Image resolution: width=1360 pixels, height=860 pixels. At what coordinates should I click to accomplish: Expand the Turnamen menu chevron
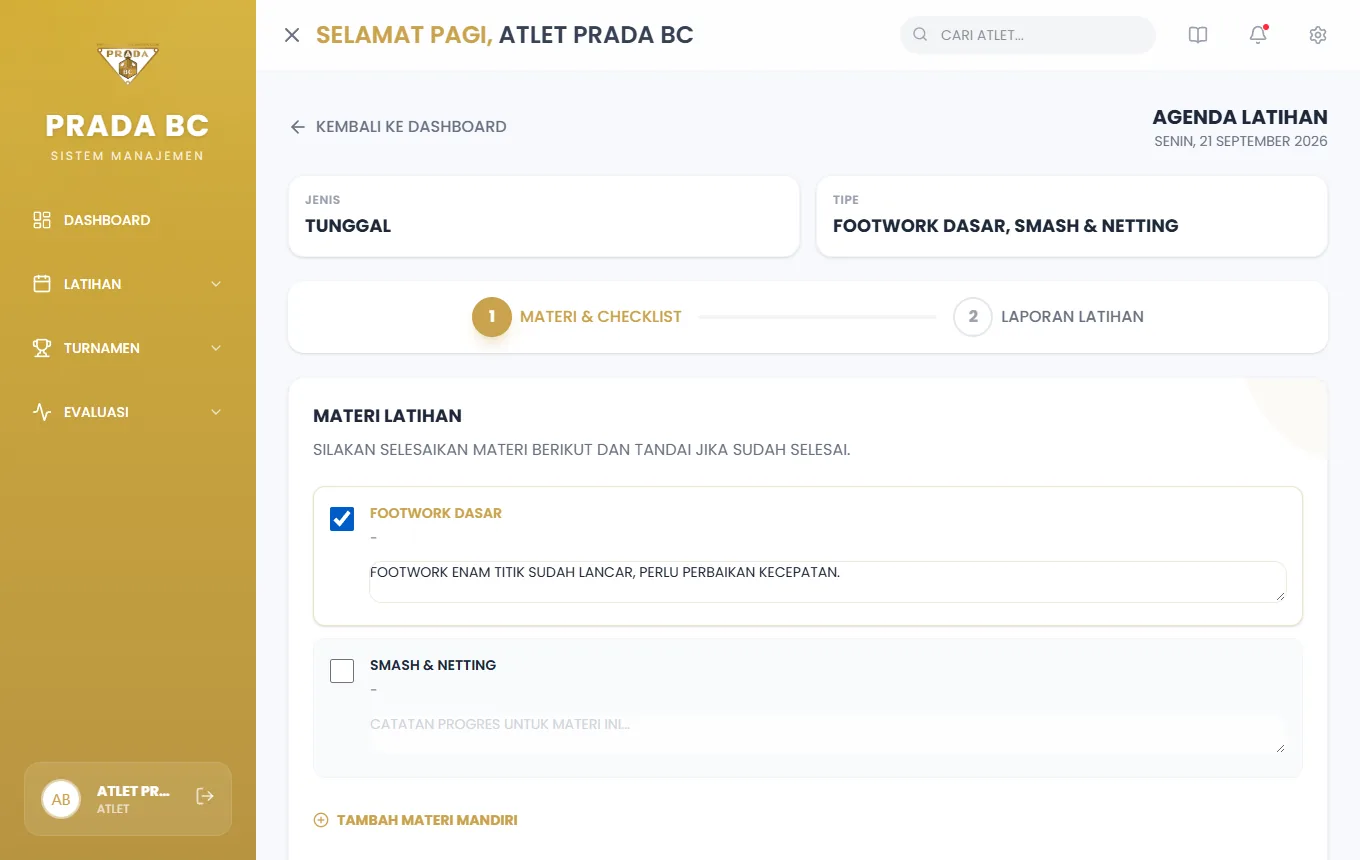[216, 348]
